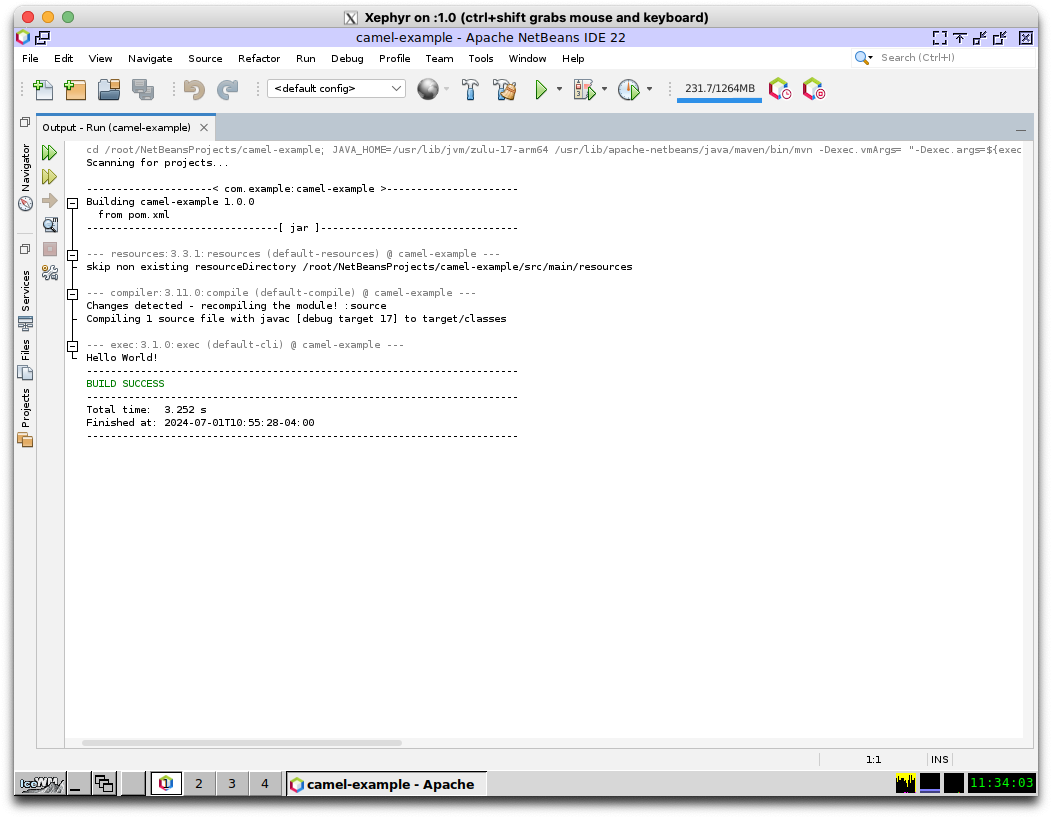Click the profiler snapshot icon with clock
Viewport: 1052px width, 818px height.
780,89
